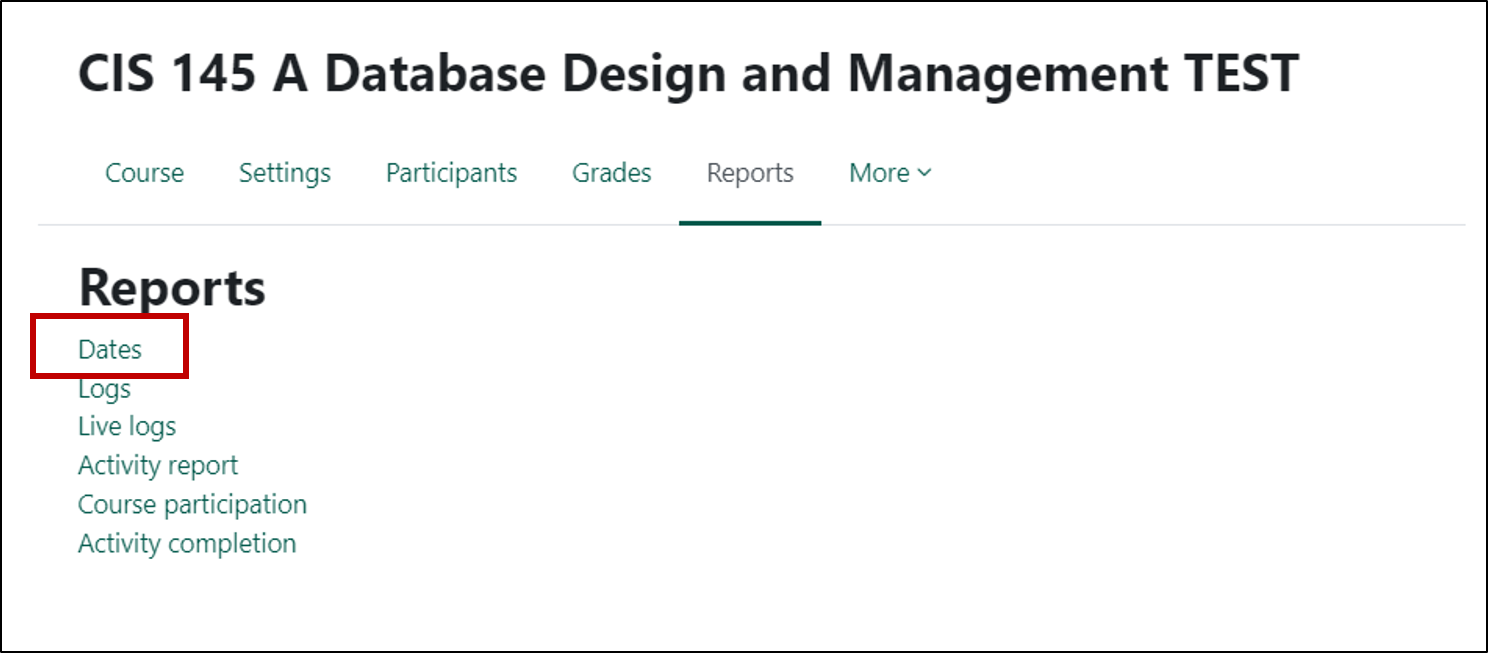Open the Activity completion report
1488x653 pixels.
[187, 543]
